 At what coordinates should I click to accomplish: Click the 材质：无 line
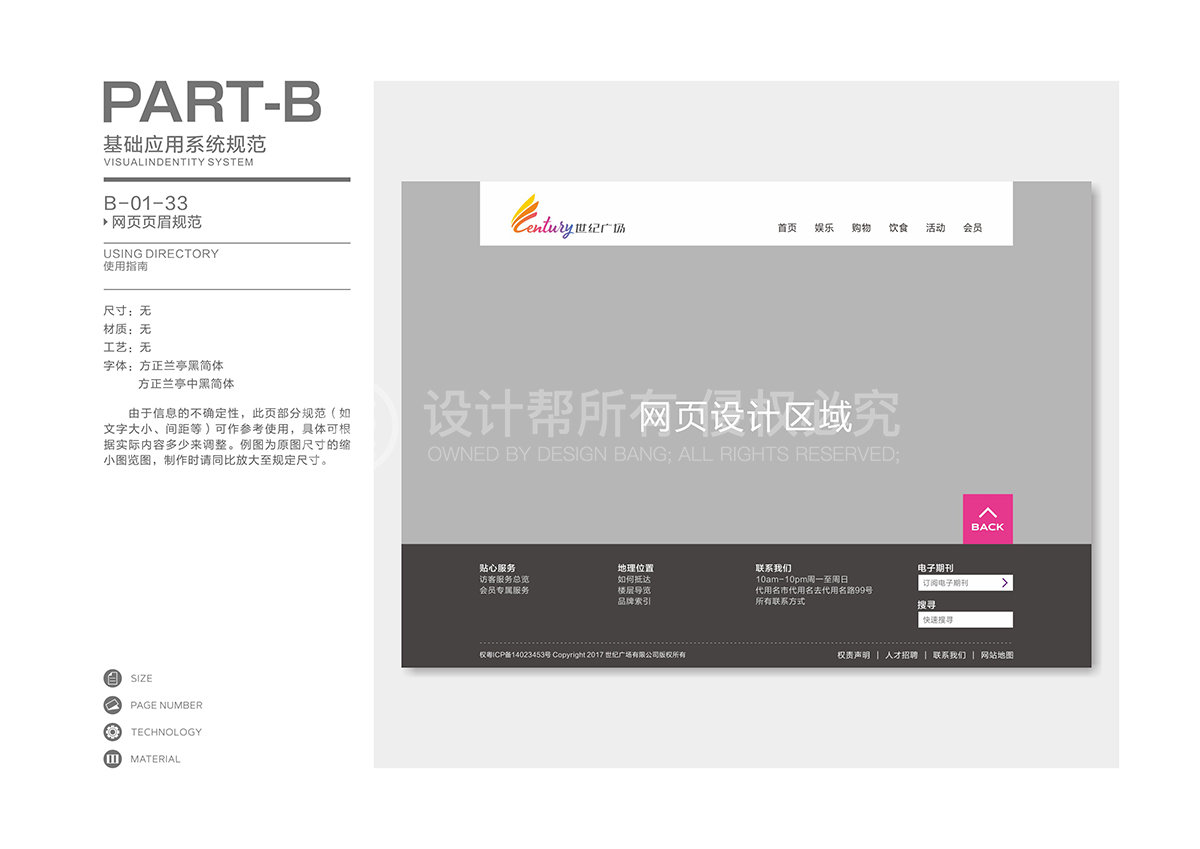[127, 329]
